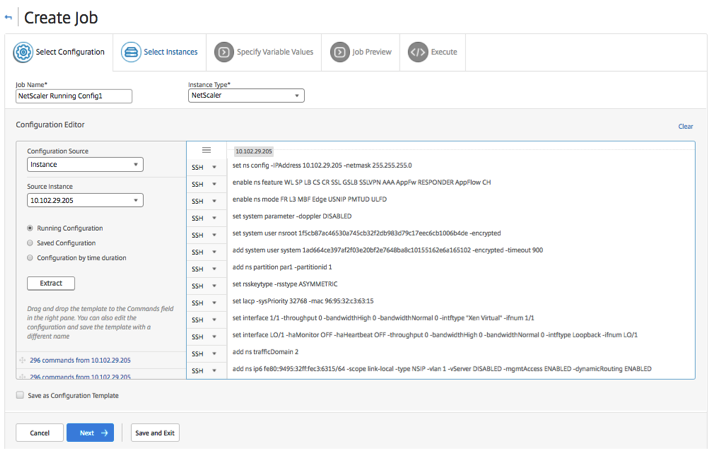Click the enable ns mode FR L3 command
Image resolution: width=712 pixels, height=449 pixels.
click(309, 199)
